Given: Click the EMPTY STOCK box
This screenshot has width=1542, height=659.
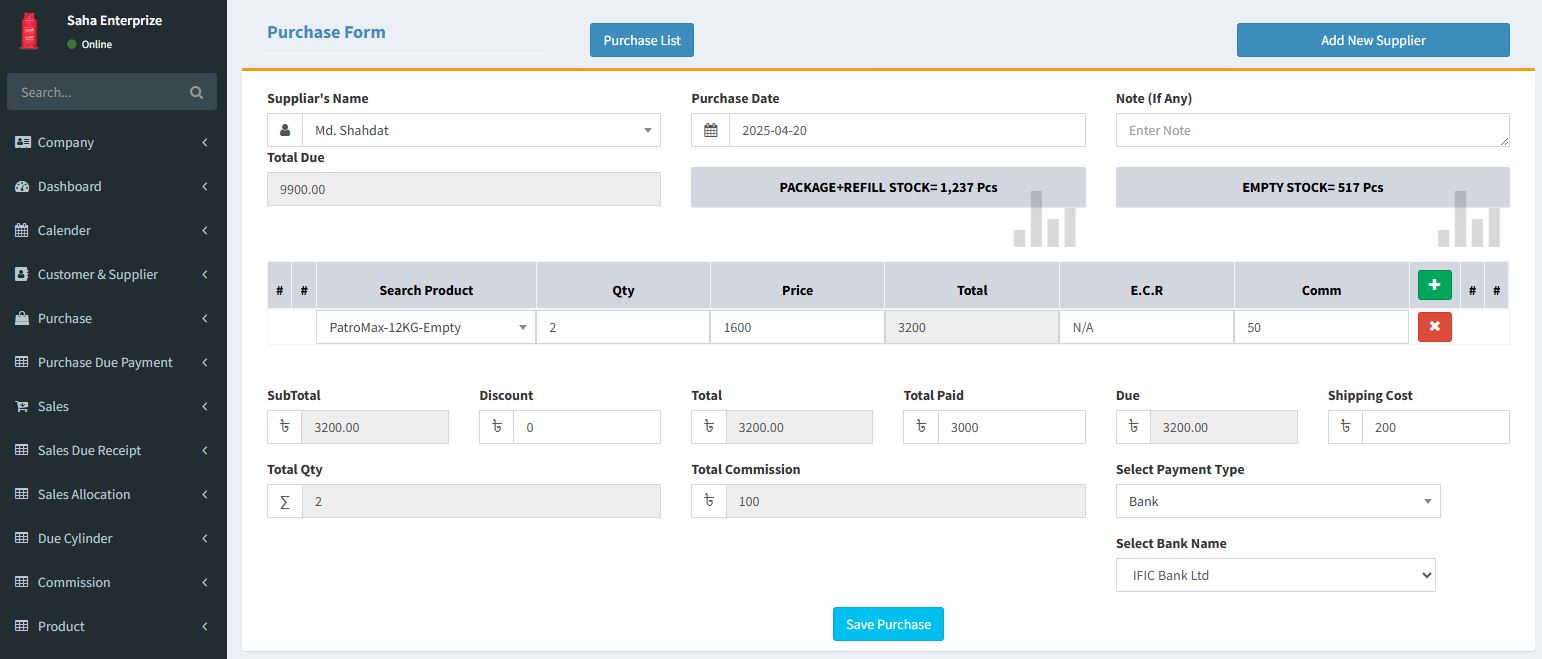Looking at the screenshot, I should tap(1312, 187).
